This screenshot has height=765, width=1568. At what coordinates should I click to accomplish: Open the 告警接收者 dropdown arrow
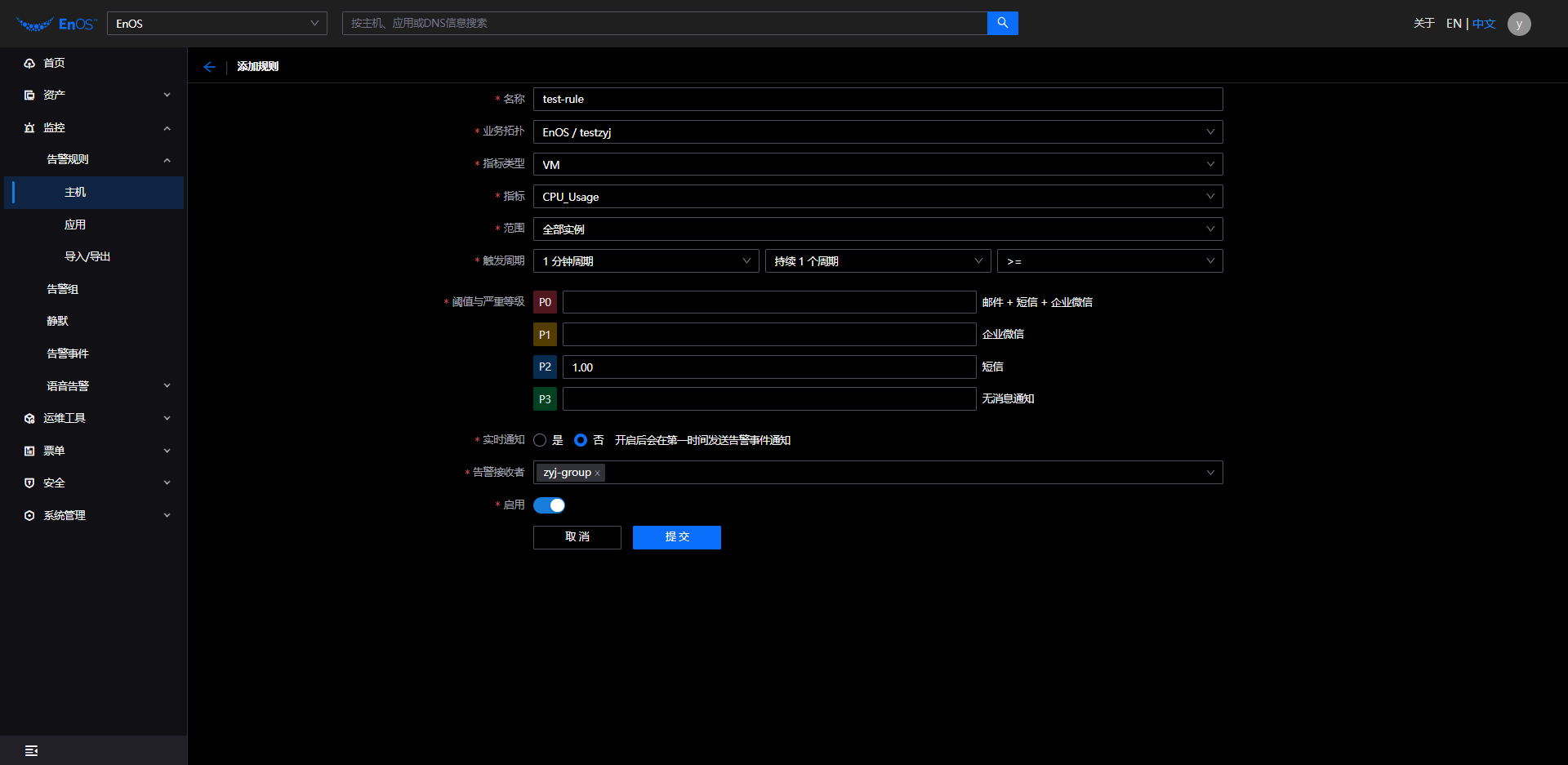tap(1210, 473)
